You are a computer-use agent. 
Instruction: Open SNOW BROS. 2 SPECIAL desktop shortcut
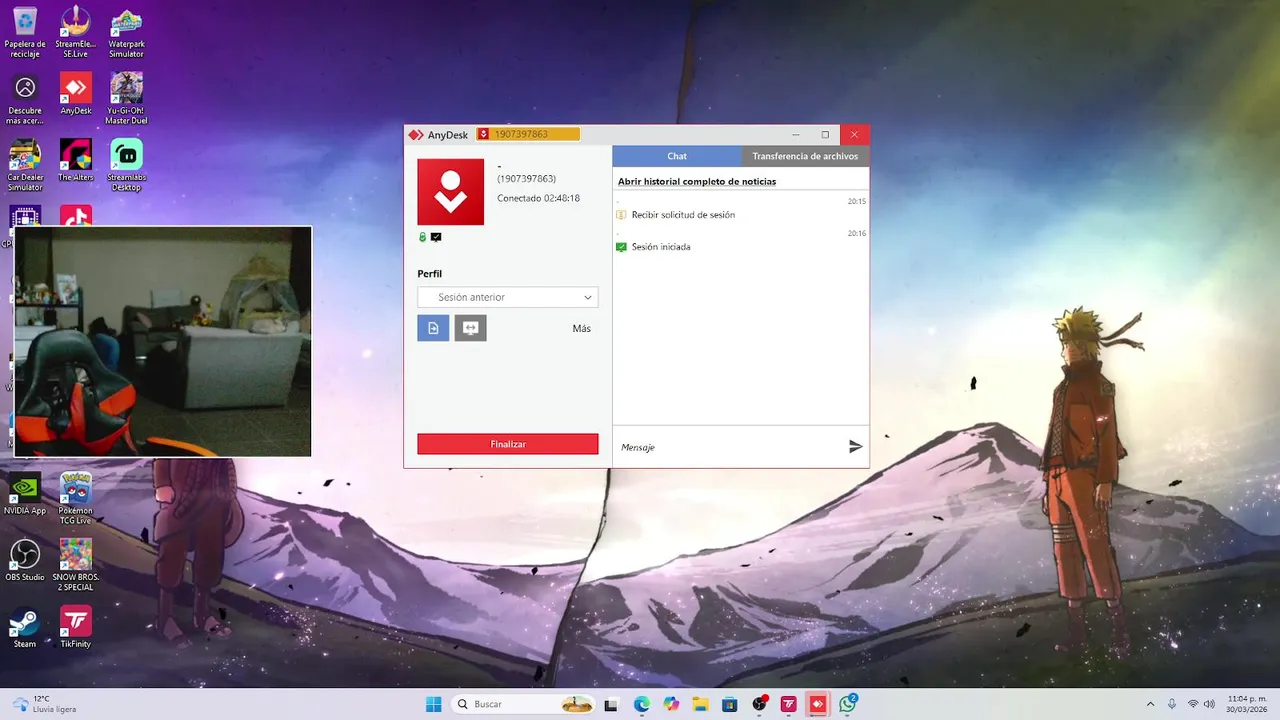point(76,566)
